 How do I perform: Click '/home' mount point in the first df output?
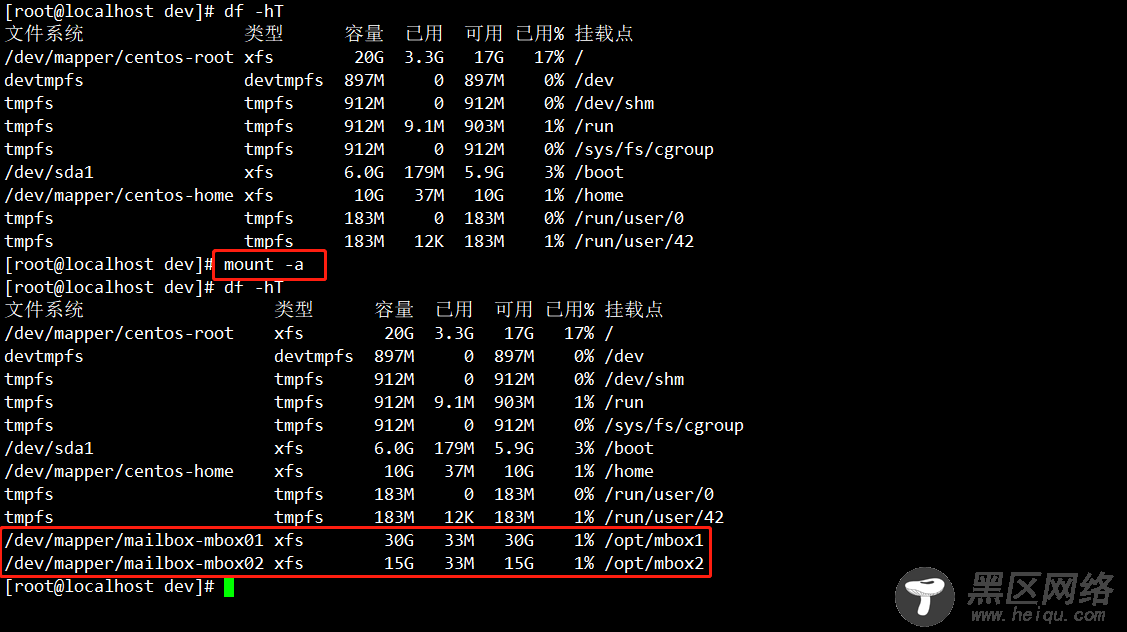pyautogui.click(x=599, y=196)
